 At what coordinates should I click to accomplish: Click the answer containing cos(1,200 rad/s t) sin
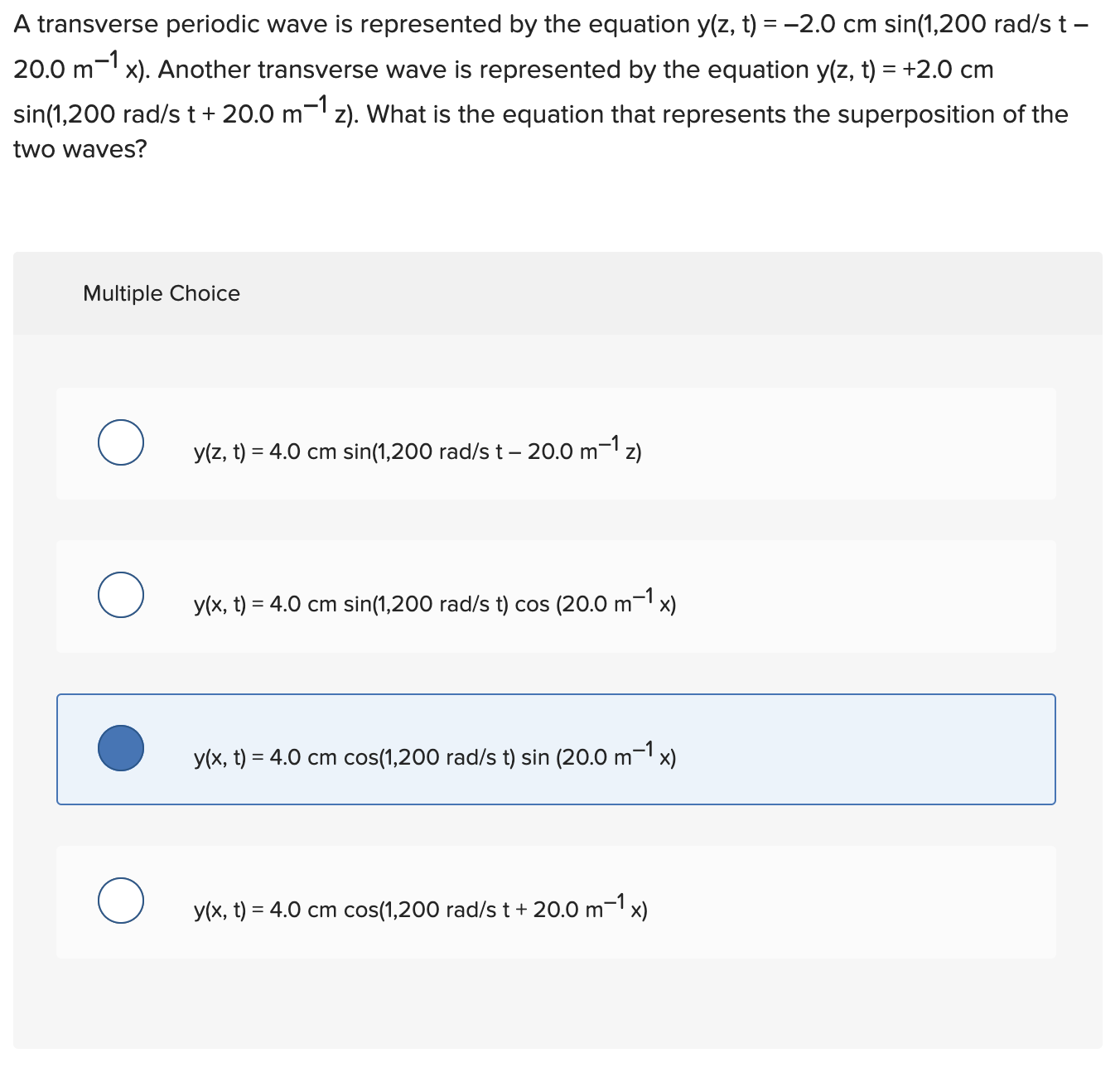[434, 755]
